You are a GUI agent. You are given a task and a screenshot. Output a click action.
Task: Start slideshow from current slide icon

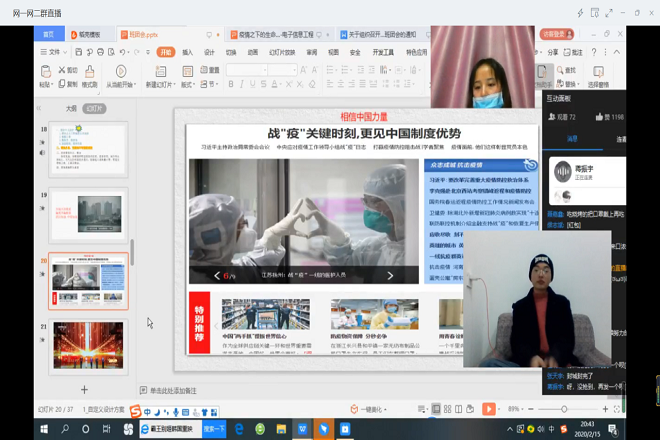[121, 71]
